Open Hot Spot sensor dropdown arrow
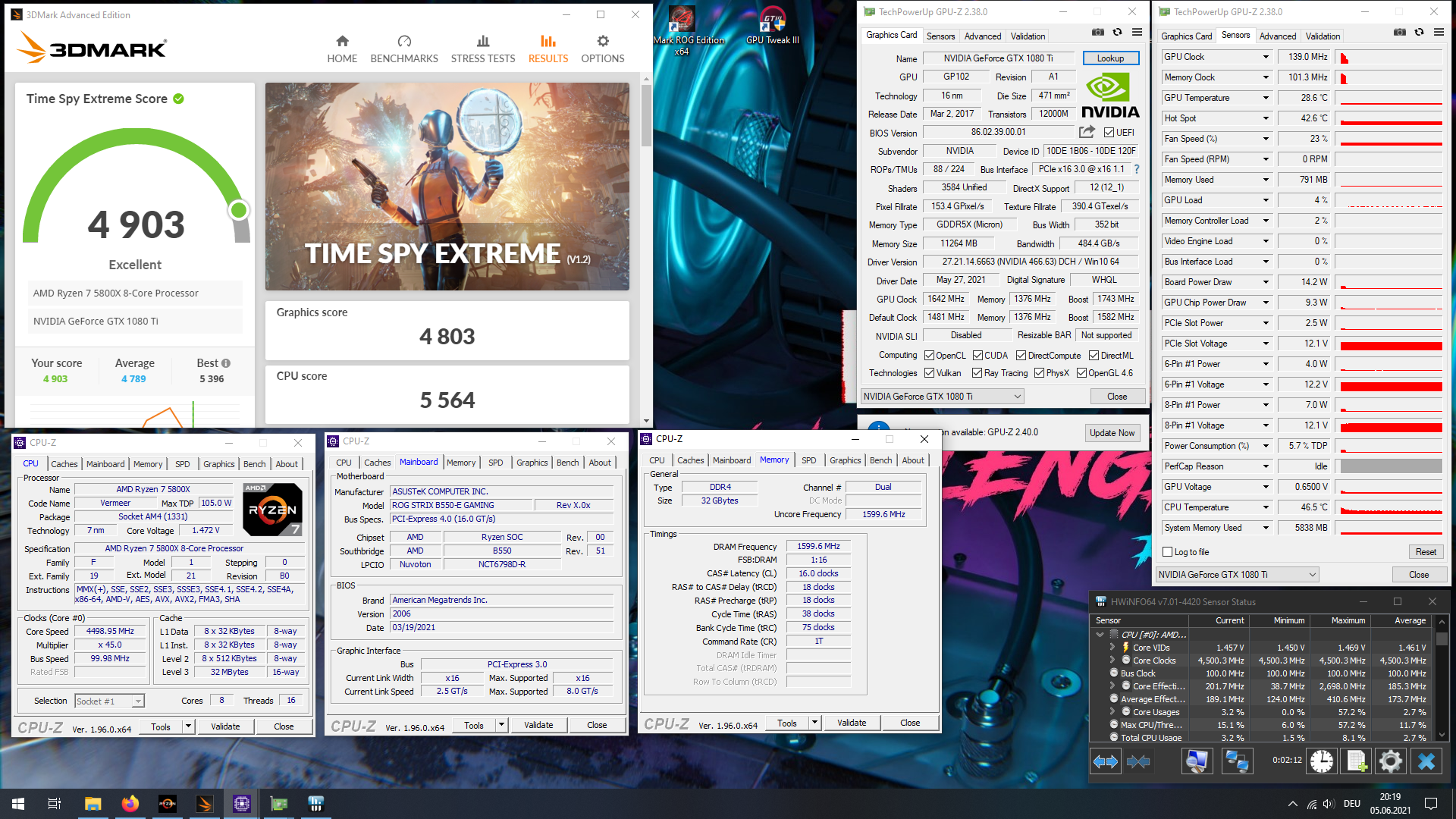This screenshot has width=1456, height=819. [1265, 118]
